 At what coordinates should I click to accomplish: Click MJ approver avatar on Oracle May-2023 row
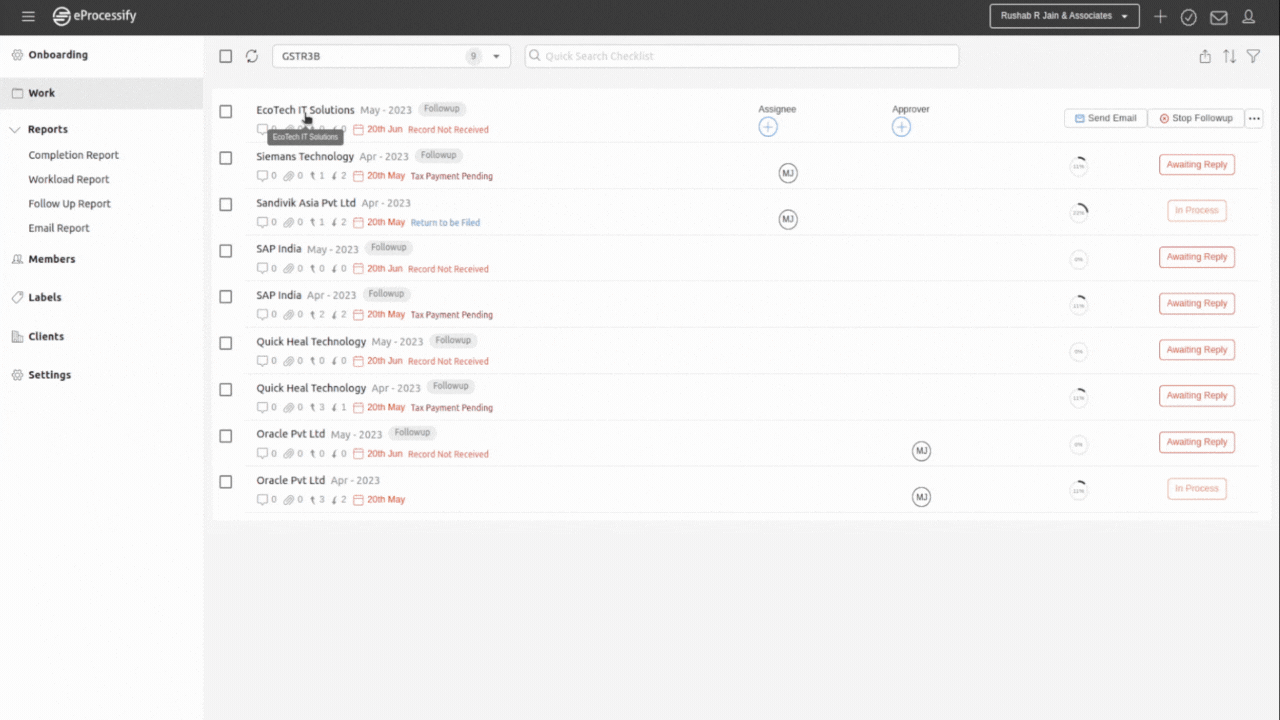(921, 451)
